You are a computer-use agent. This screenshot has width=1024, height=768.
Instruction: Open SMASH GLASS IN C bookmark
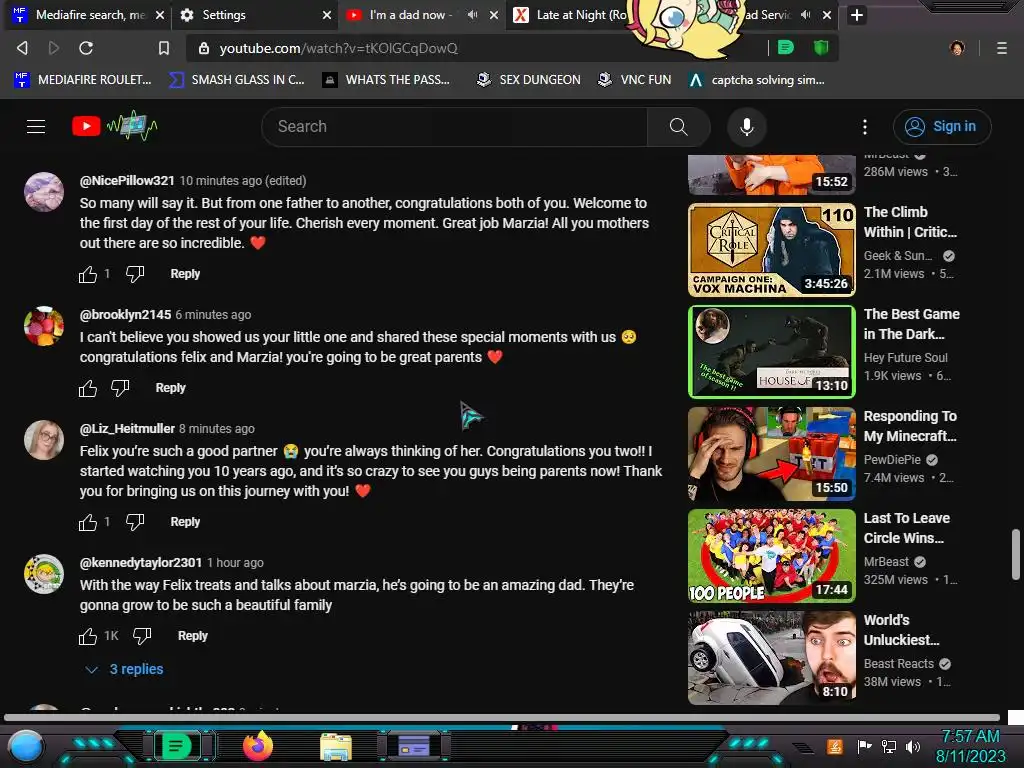coord(236,80)
